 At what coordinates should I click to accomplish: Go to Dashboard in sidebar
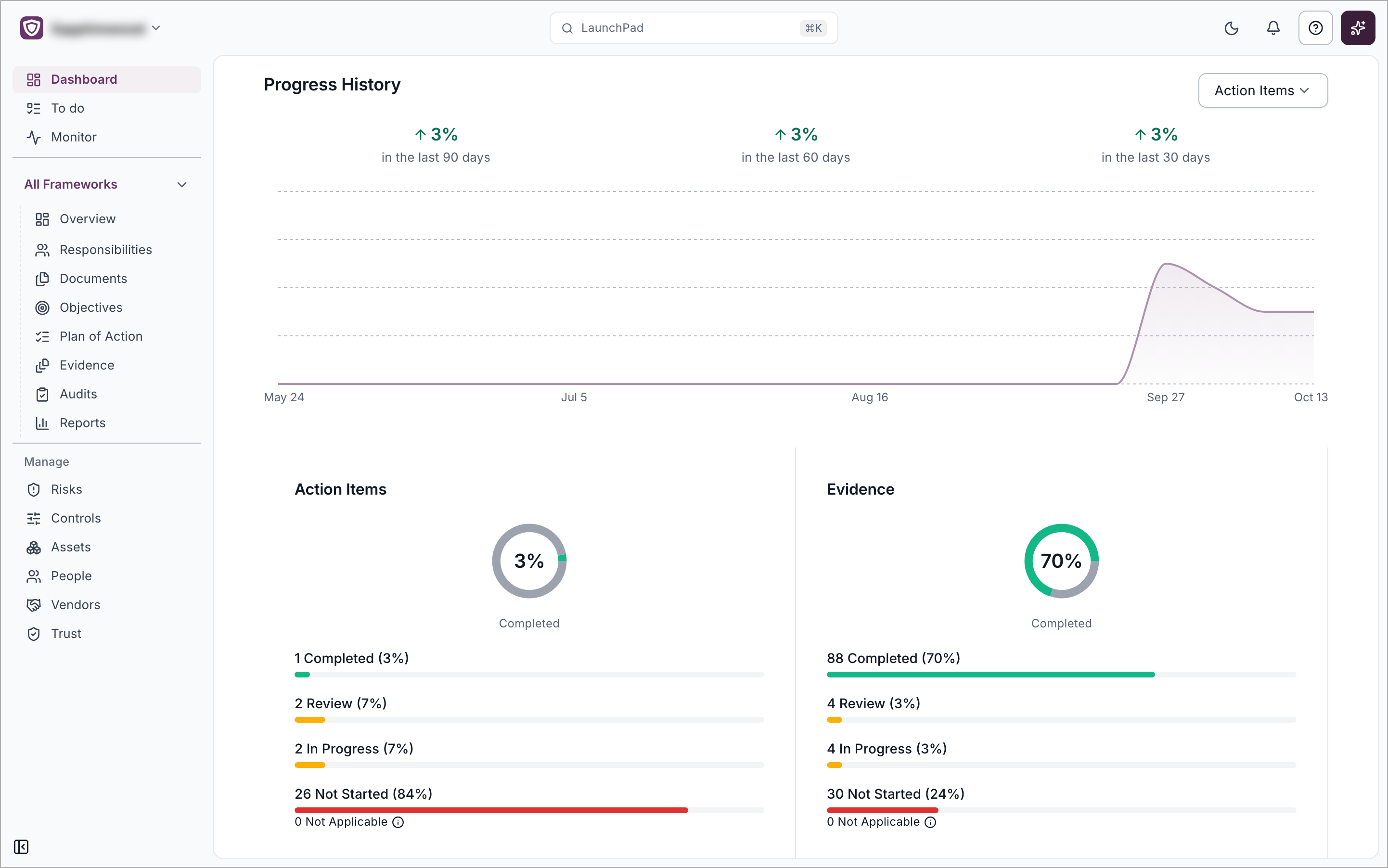107,79
